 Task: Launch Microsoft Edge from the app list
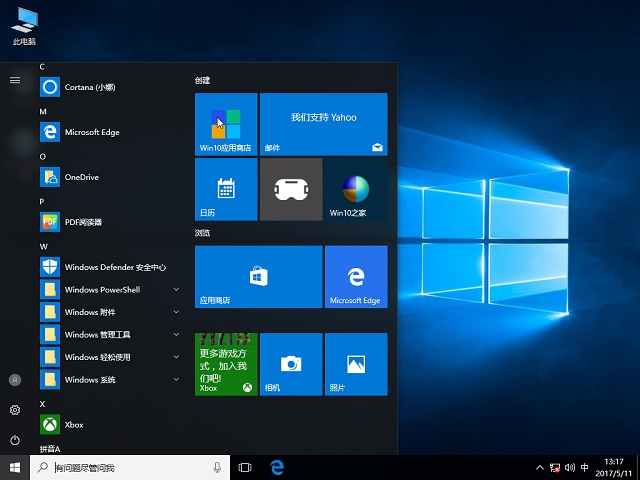pyautogui.click(x=109, y=132)
